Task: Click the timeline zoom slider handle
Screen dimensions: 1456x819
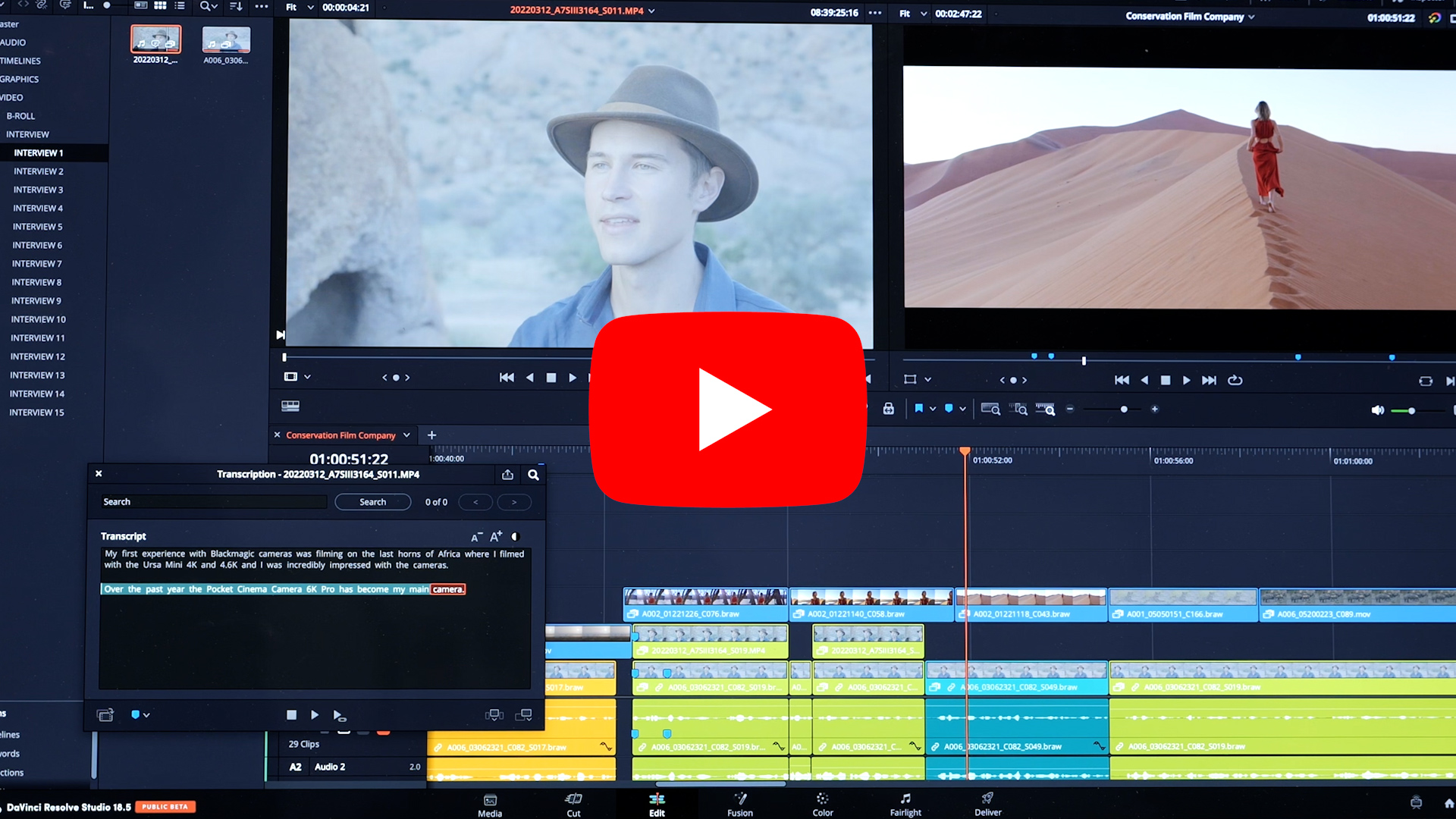Action: [1124, 409]
